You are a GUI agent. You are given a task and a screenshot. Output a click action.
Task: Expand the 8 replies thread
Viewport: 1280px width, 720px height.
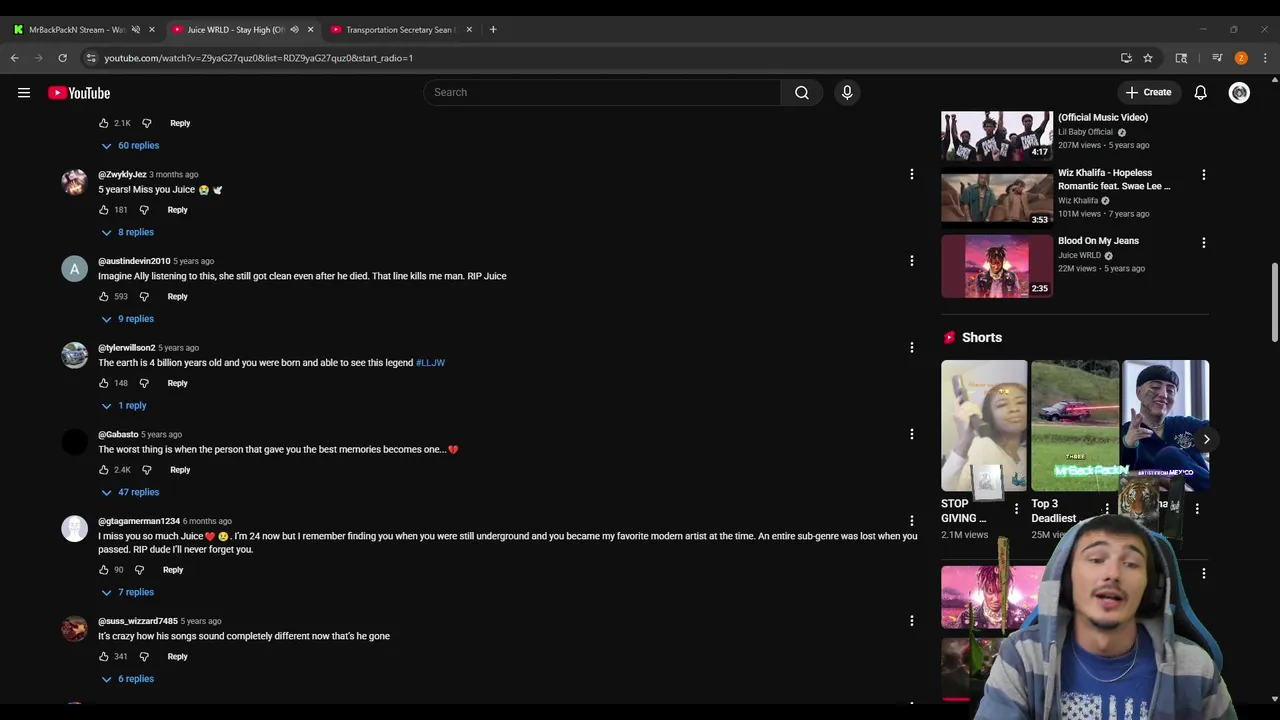pyautogui.click(x=127, y=232)
